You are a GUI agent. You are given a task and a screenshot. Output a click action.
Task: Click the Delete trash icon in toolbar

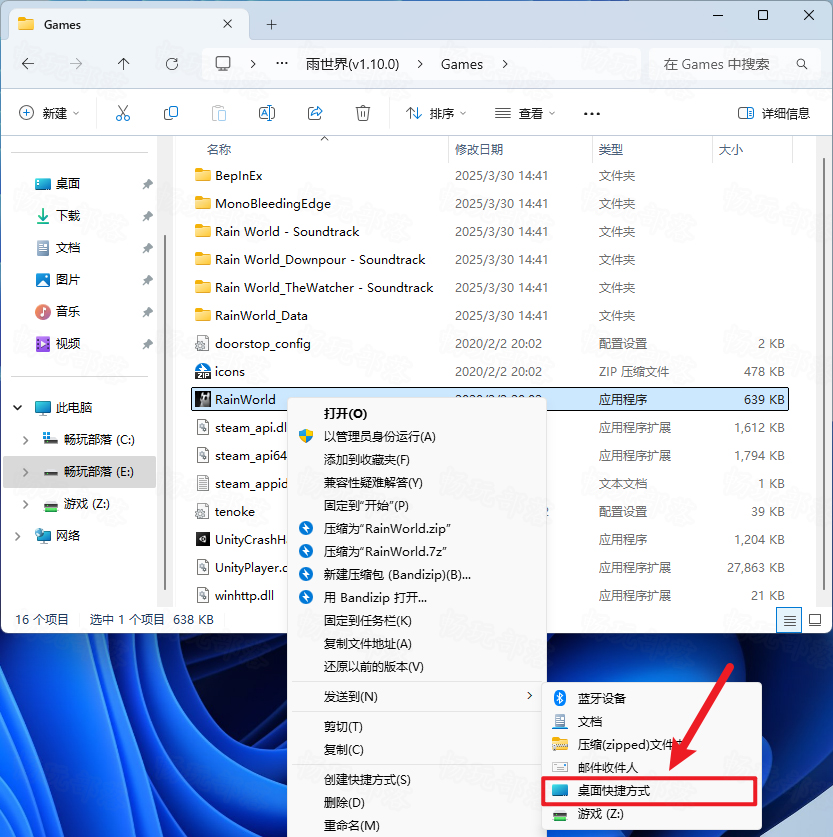(363, 113)
